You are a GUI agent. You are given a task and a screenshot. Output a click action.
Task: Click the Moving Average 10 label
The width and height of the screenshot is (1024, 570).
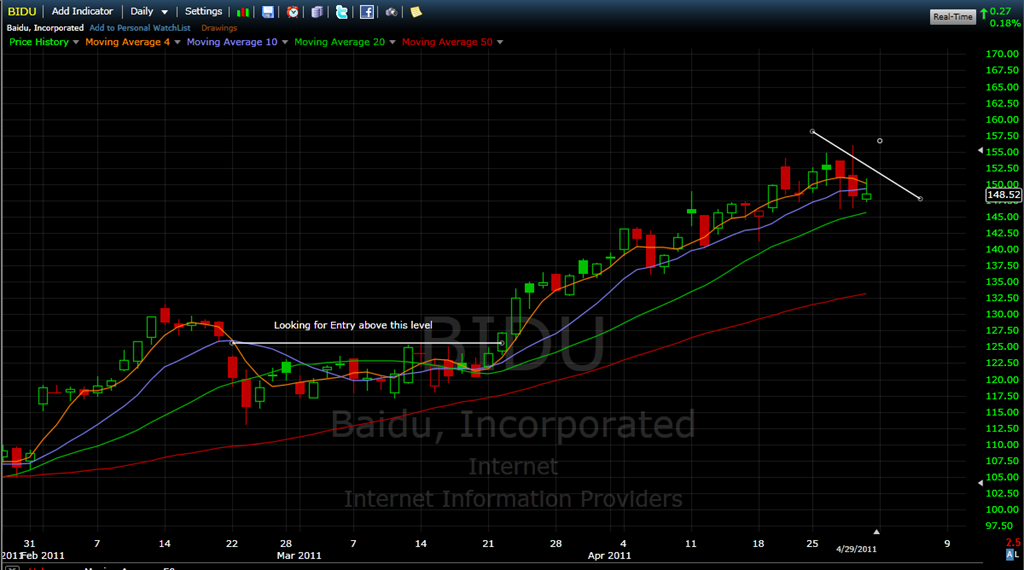coord(232,42)
